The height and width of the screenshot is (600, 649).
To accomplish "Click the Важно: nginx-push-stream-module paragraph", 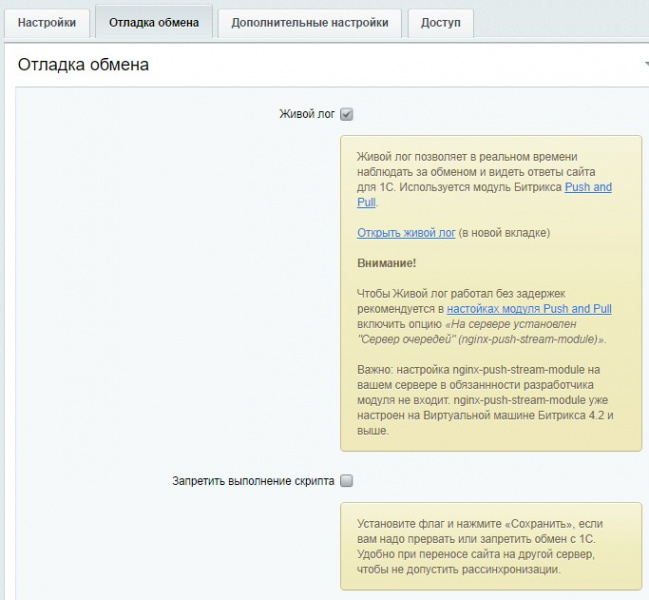I will tap(485, 400).
